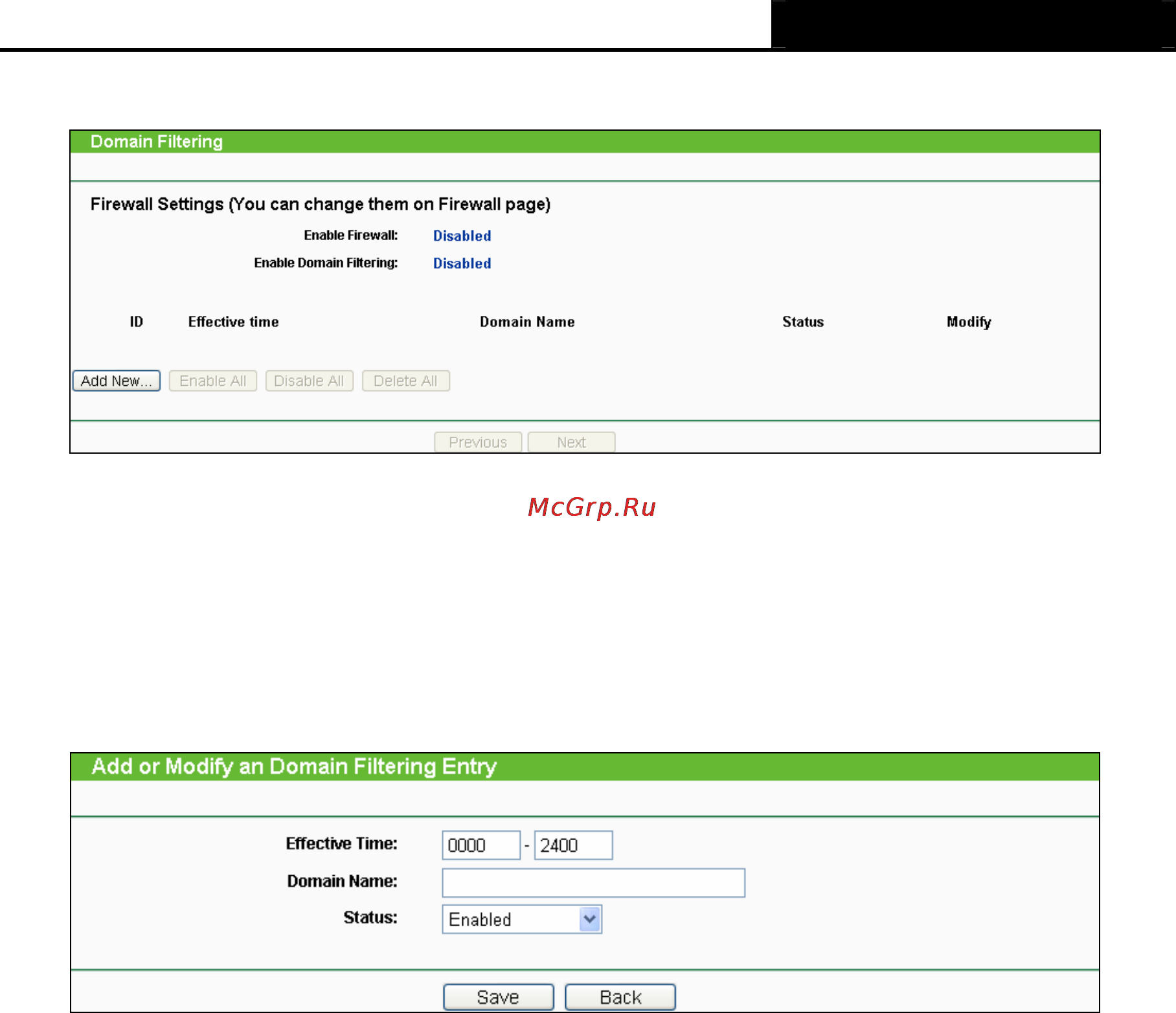Click the Modify column header
Viewport: 1176px width, 1013px height.
coord(969,322)
